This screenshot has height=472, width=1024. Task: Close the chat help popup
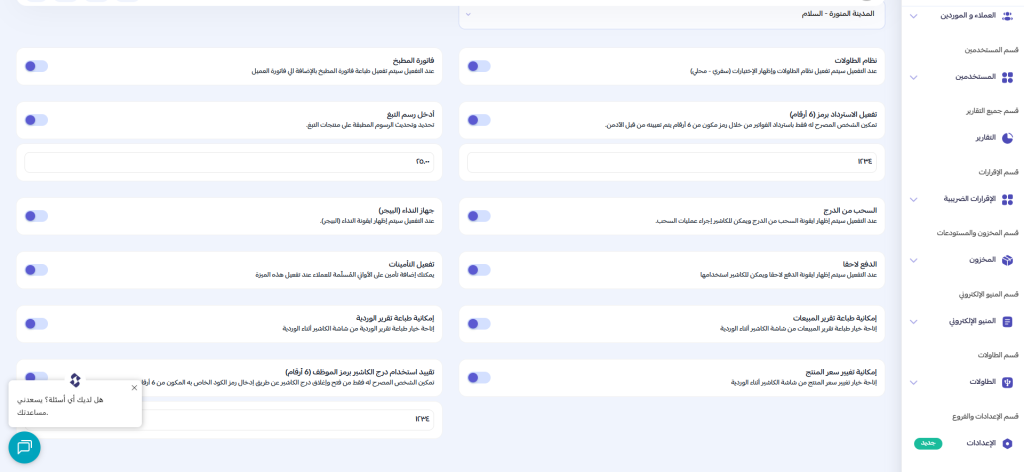135,387
